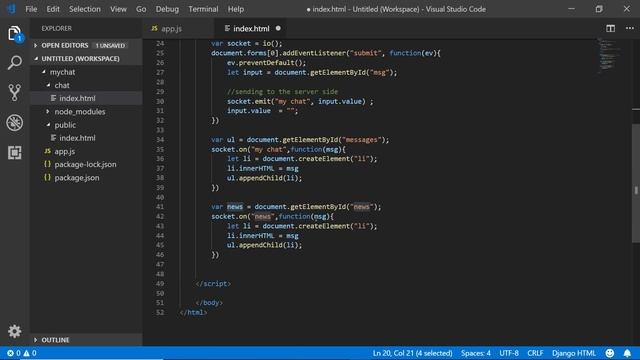Image resolution: width=640 pixels, height=360 pixels.
Task: Click the feedback smiley icon
Action: pyautogui.click(x=610, y=353)
